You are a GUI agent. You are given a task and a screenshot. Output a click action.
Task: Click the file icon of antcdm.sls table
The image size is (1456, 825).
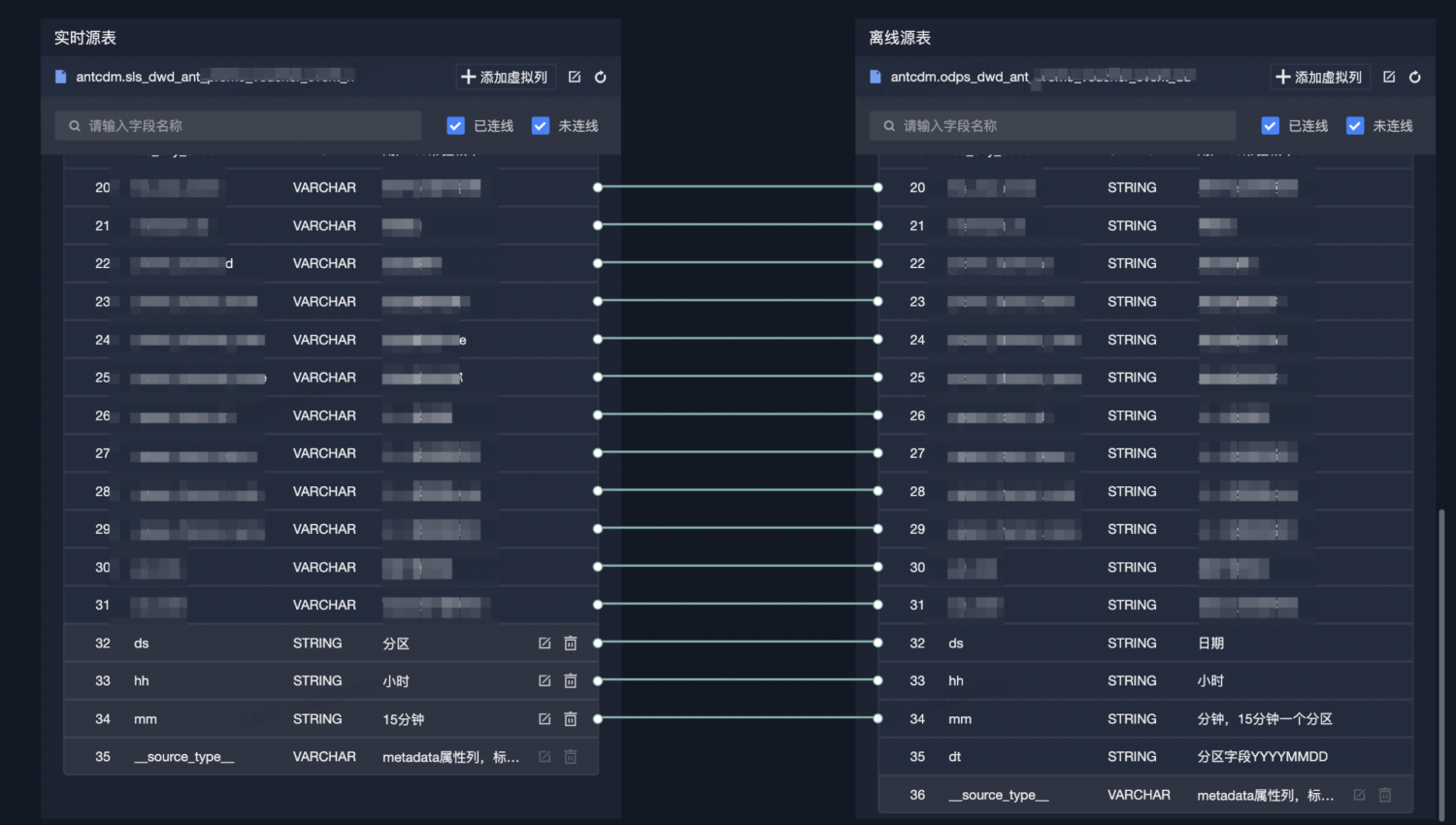pyautogui.click(x=61, y=77)
